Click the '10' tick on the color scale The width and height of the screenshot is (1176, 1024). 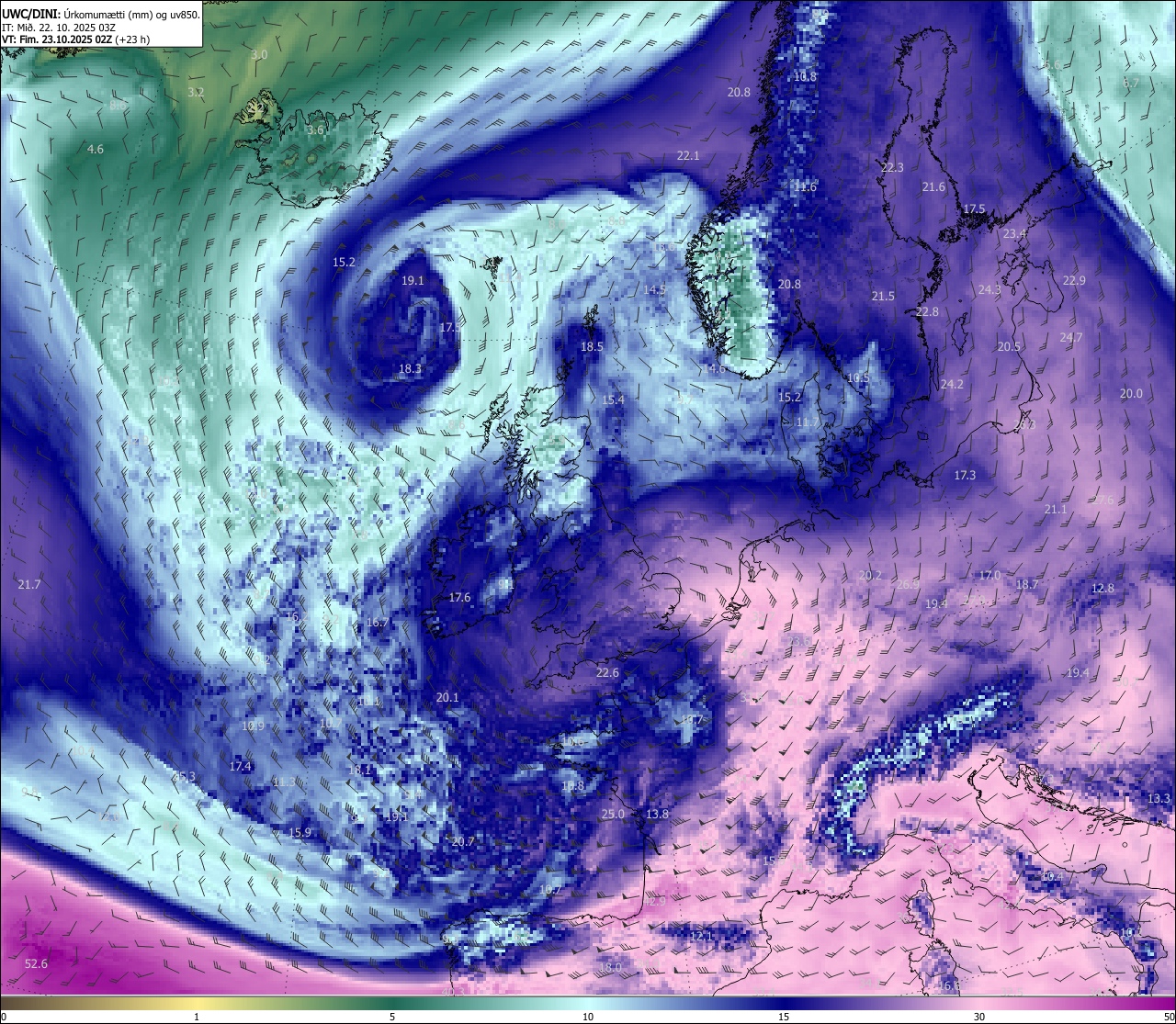(588, 1017)
